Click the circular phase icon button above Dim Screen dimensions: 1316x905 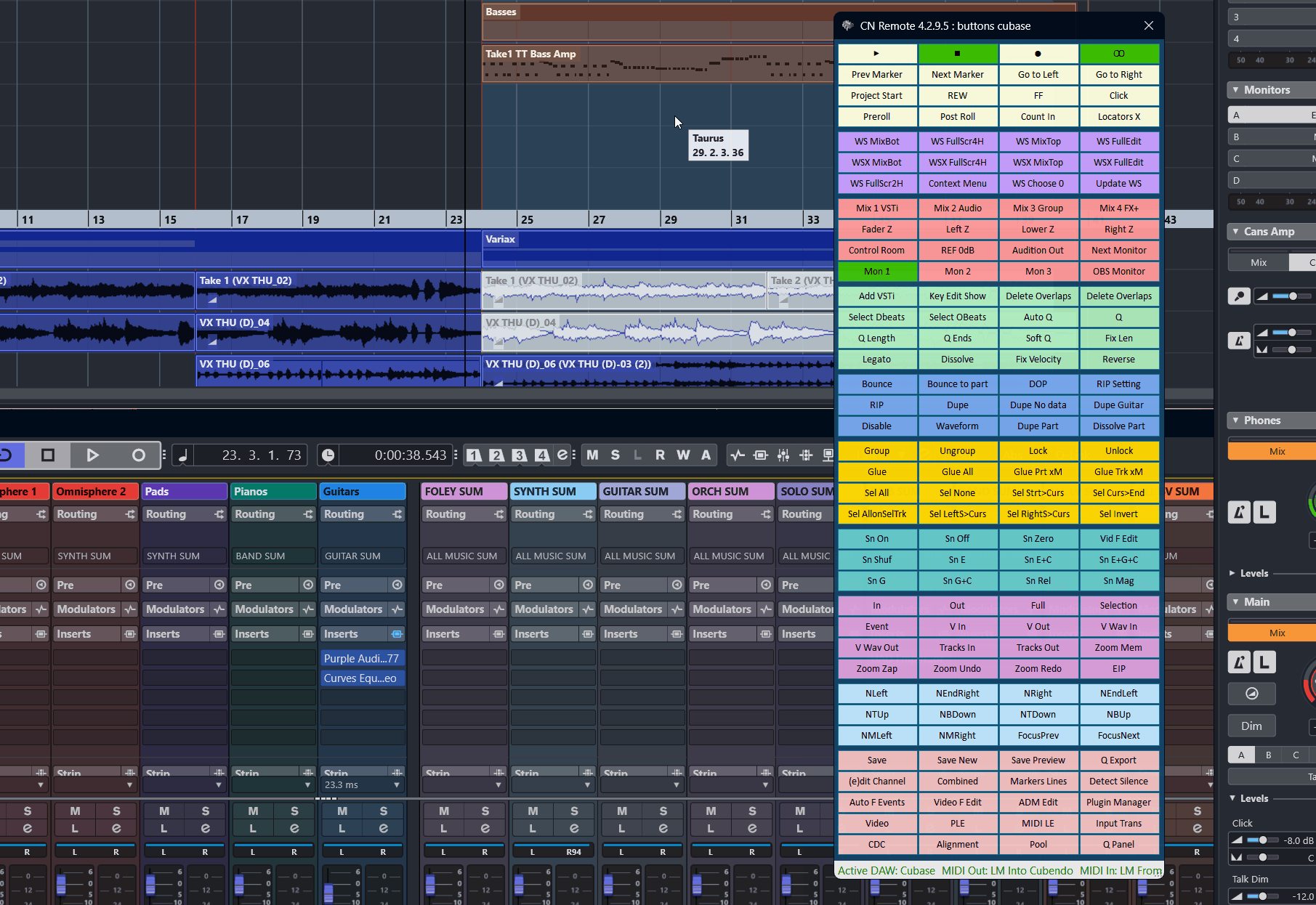pyautogui.click(x=1251, y=694)
